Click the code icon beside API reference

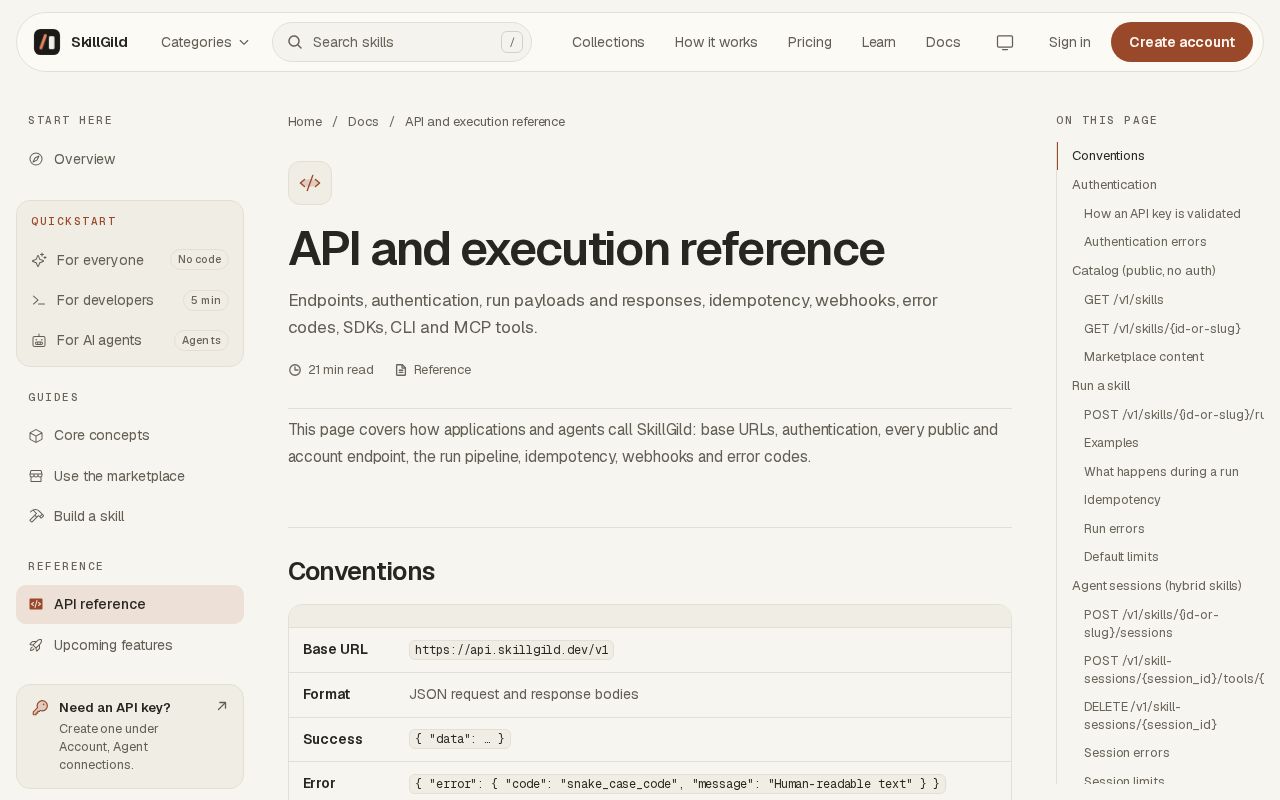tap(36, 604)
